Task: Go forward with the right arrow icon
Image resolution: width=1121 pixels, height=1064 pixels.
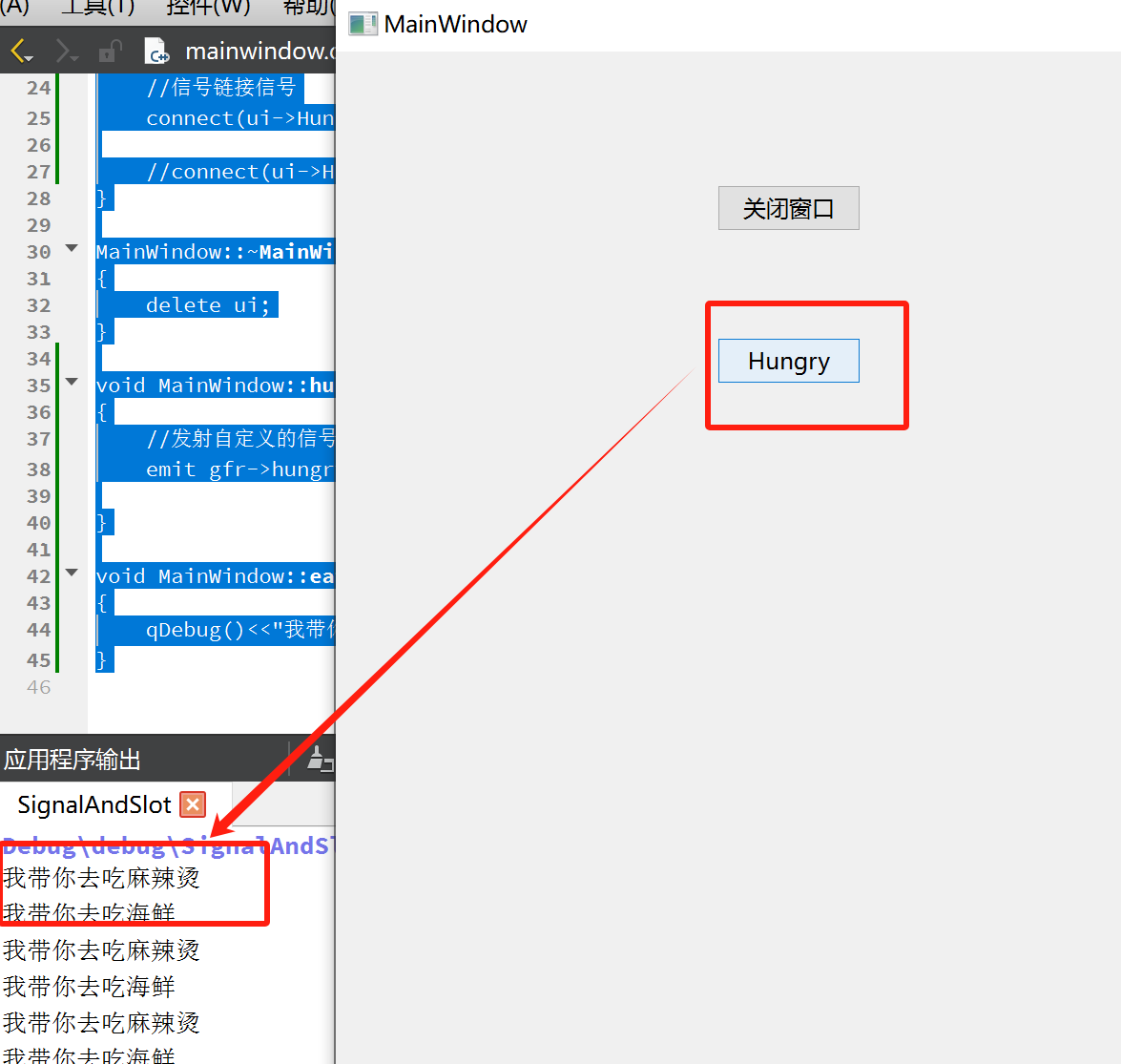Action: point(66,52)
